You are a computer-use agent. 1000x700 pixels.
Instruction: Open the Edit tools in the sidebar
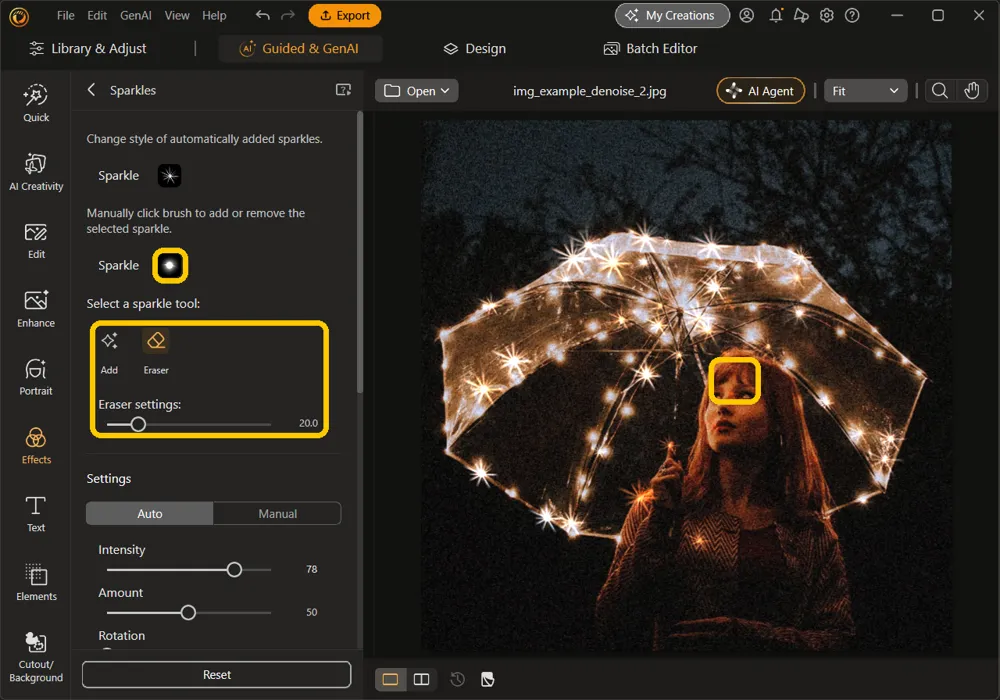pos(36,240)
